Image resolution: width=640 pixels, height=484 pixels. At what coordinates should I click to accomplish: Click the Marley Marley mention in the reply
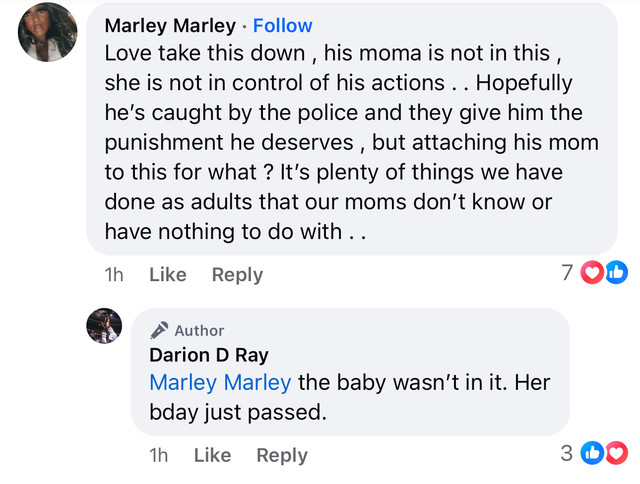220,382
